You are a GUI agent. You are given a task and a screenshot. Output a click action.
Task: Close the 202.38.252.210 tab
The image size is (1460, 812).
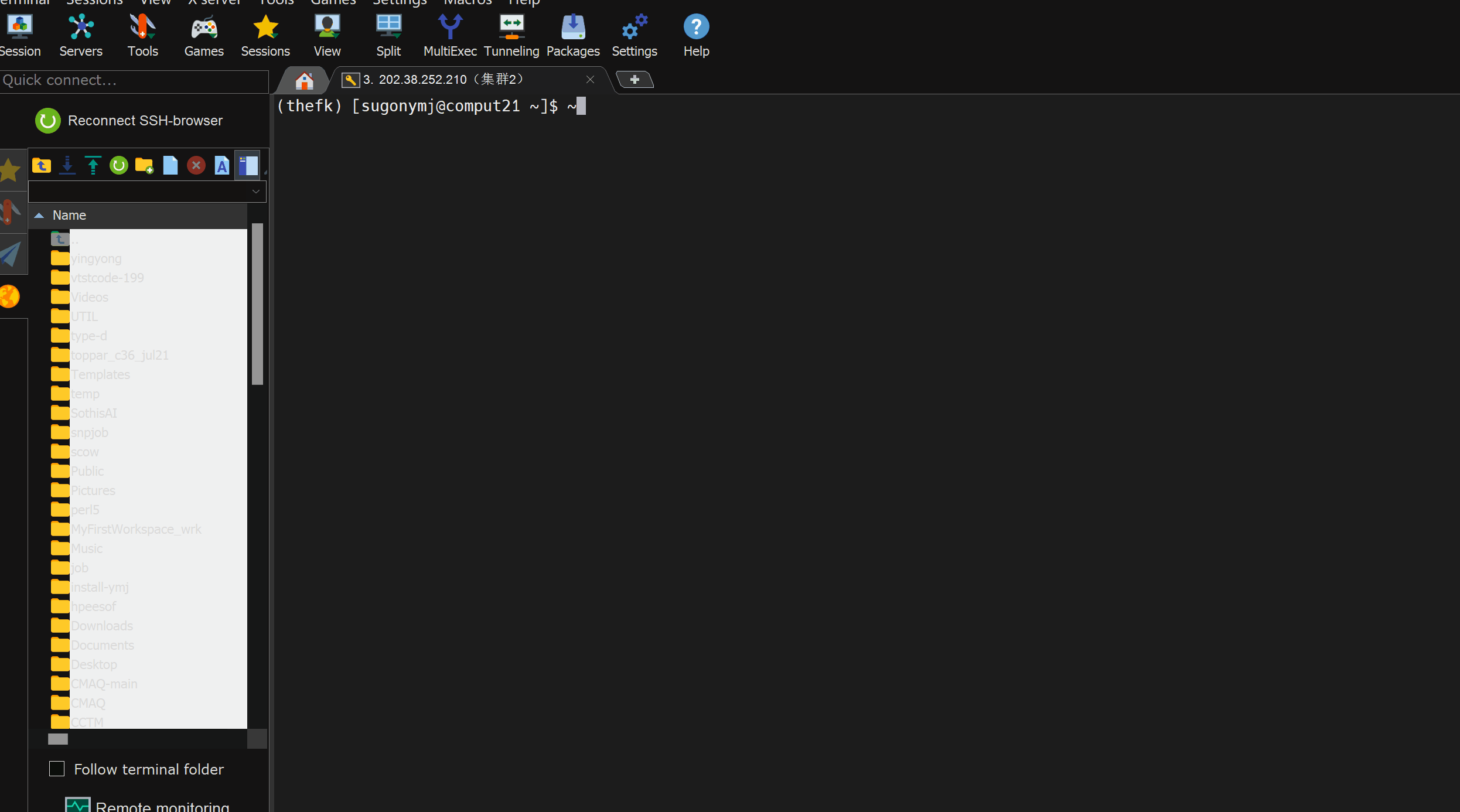coord(590,80)
